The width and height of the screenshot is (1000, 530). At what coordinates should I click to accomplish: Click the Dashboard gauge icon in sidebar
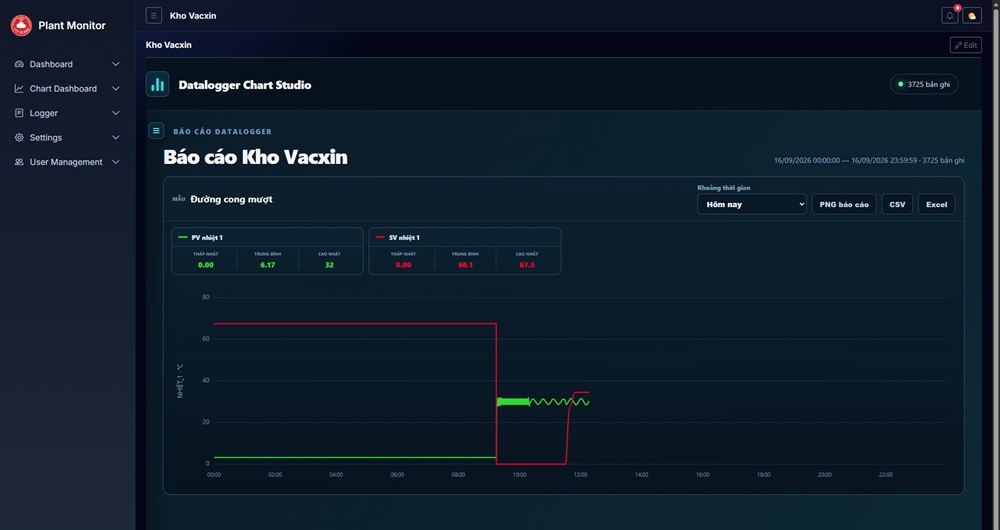[19, 64]
